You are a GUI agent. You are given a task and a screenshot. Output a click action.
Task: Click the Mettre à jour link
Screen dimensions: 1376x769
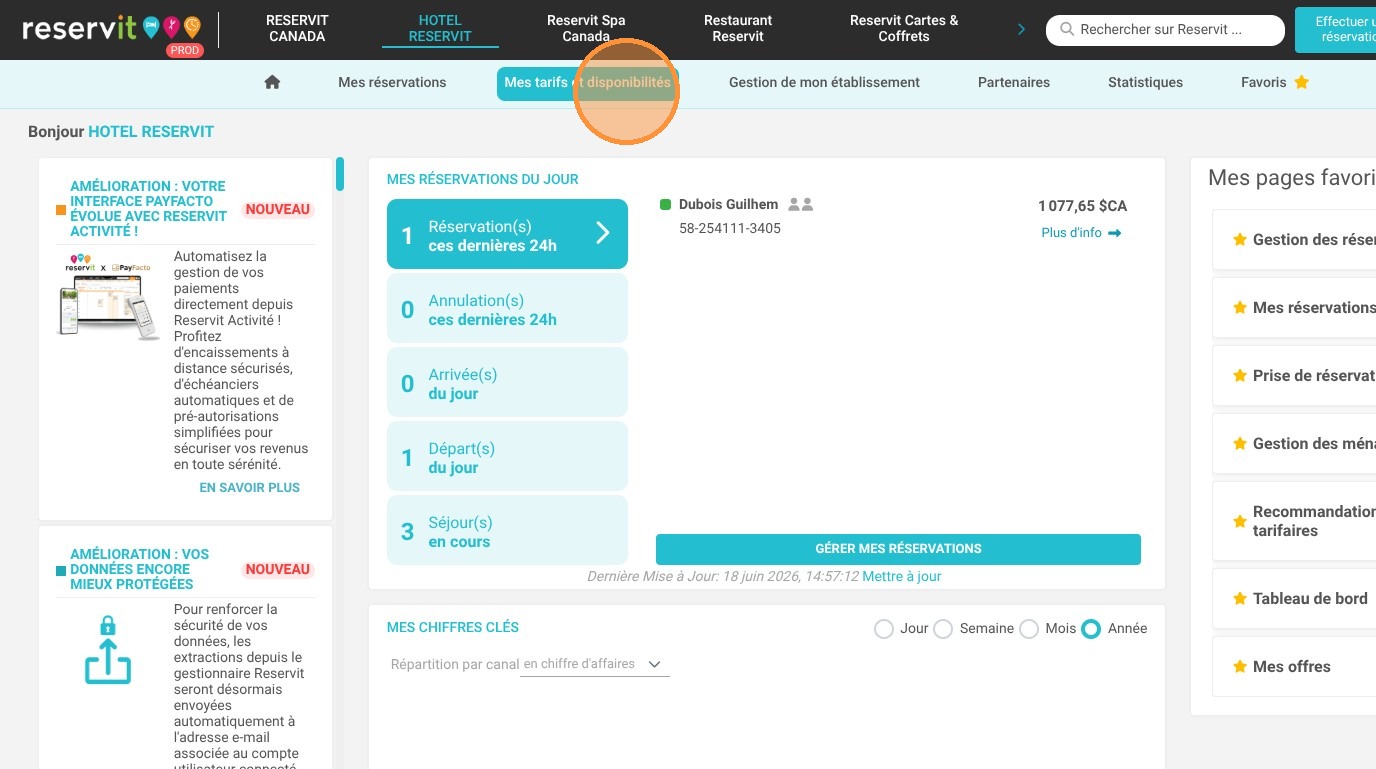902,577
